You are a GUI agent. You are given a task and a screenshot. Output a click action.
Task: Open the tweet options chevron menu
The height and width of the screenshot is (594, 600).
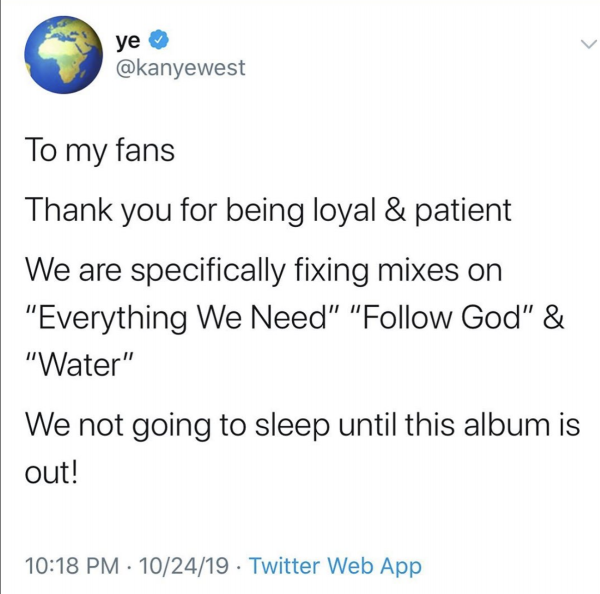coord(587,45)
